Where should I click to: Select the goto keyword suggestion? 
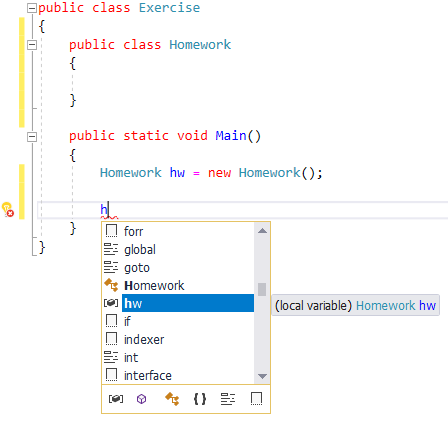(188, 267)
